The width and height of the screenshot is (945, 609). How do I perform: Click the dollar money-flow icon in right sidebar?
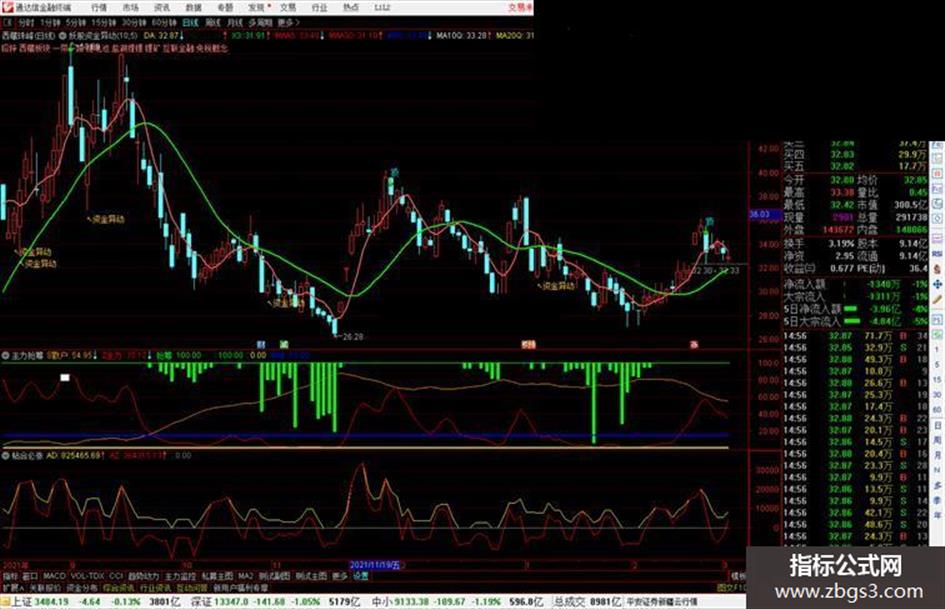point(937,268)
